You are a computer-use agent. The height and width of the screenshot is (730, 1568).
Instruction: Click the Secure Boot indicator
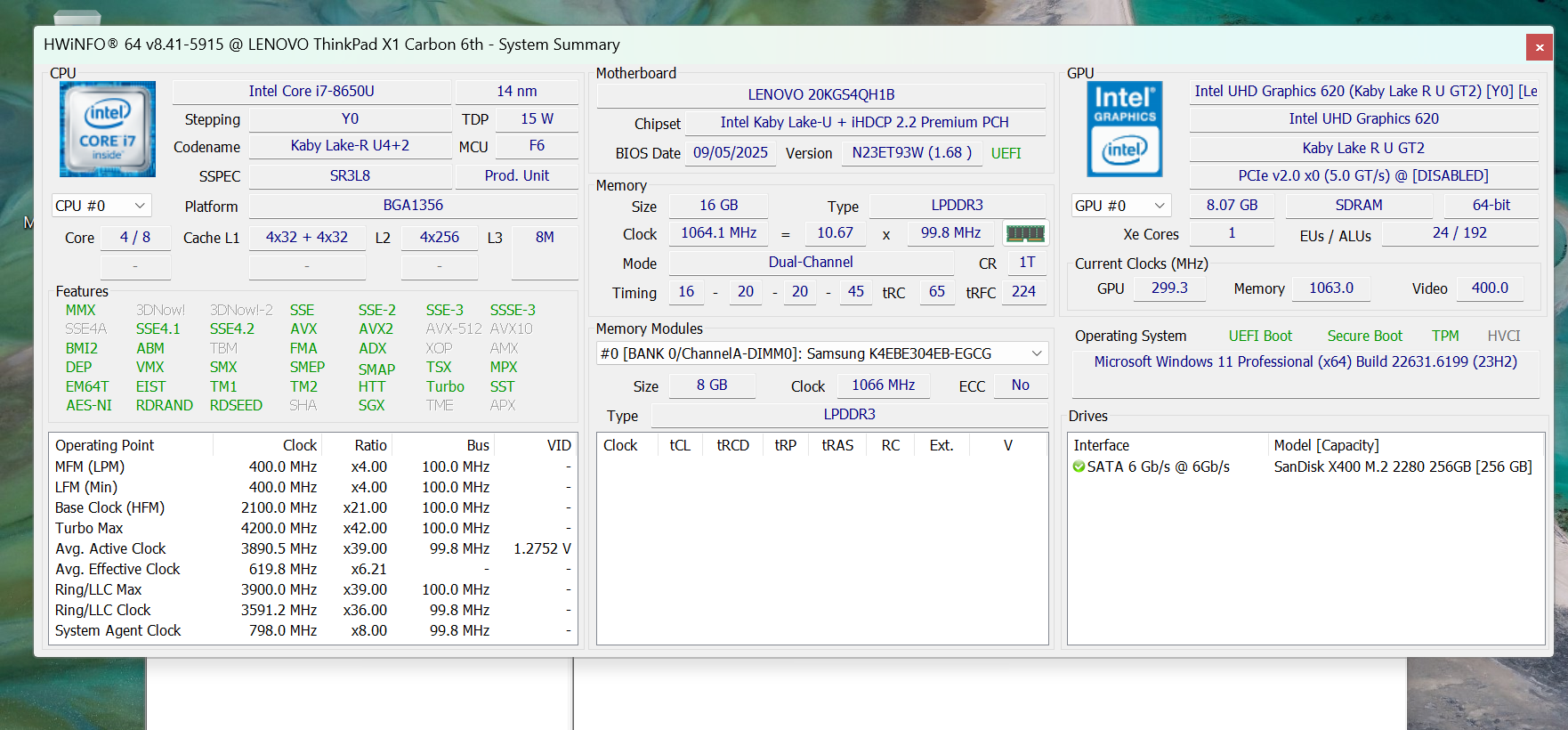pos(1365,336)
